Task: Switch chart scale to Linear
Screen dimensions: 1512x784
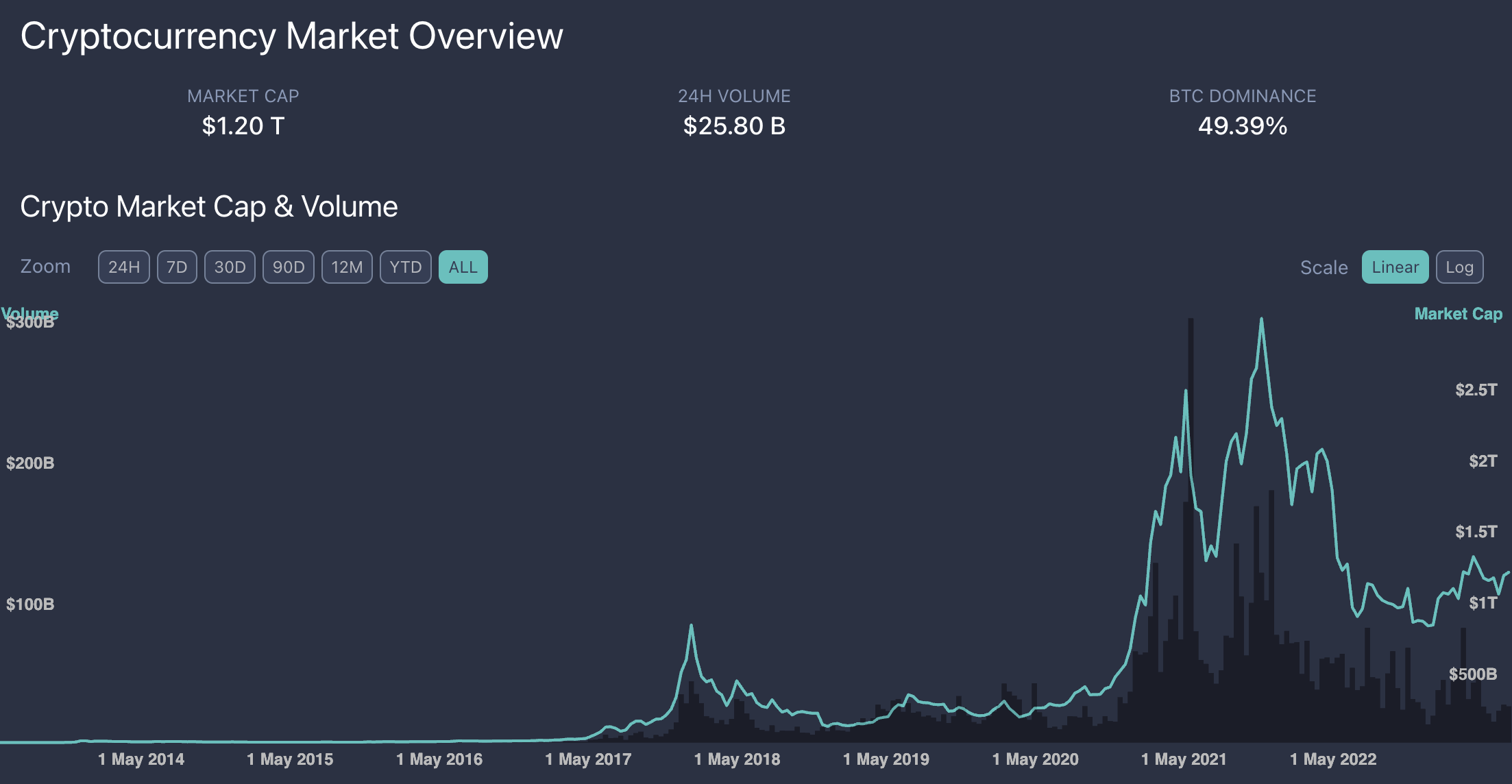Action: click(x=1395, y=267)
